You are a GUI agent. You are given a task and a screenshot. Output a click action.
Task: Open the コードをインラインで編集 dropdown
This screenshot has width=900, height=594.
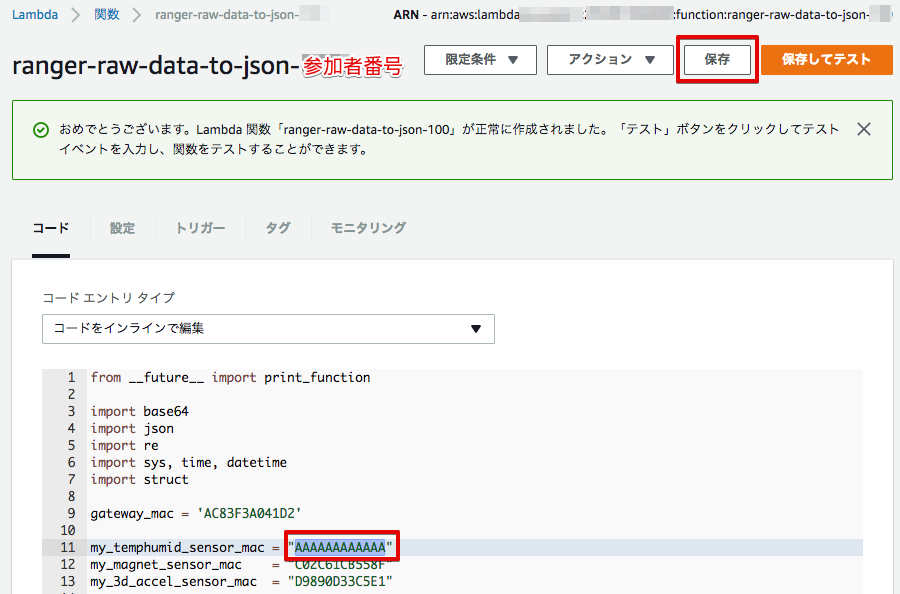coord(268,329)
